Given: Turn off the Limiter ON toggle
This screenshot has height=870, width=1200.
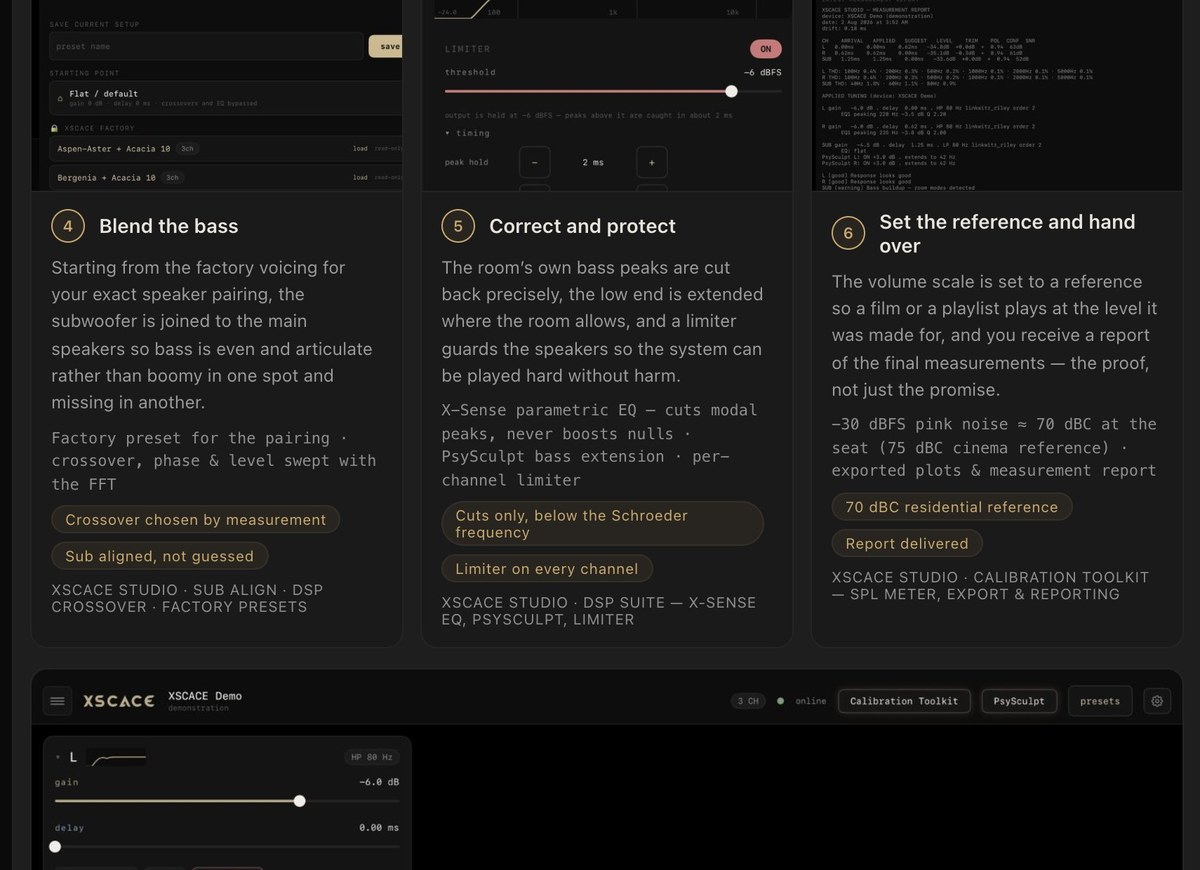Looking at the screenshot, I should (766, 49).
